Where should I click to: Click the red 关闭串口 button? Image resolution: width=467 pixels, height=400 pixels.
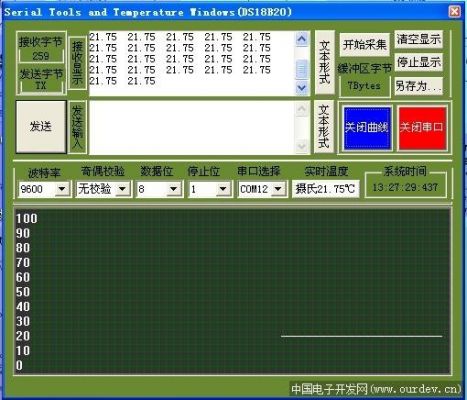coord(422,127)
